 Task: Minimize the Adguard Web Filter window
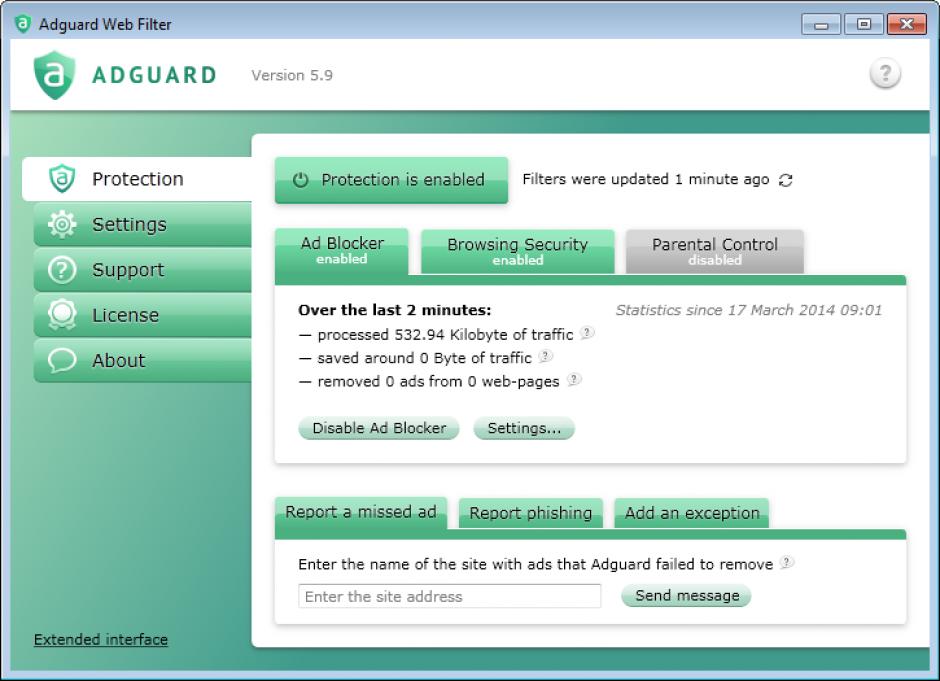coord(821,25)
